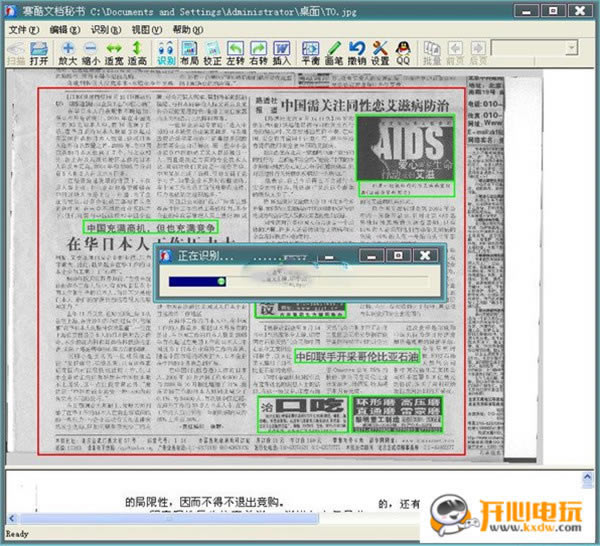Select region 中印联手开采哥伦比亚石油
The image size is (600, 546).
coord(357,357)
